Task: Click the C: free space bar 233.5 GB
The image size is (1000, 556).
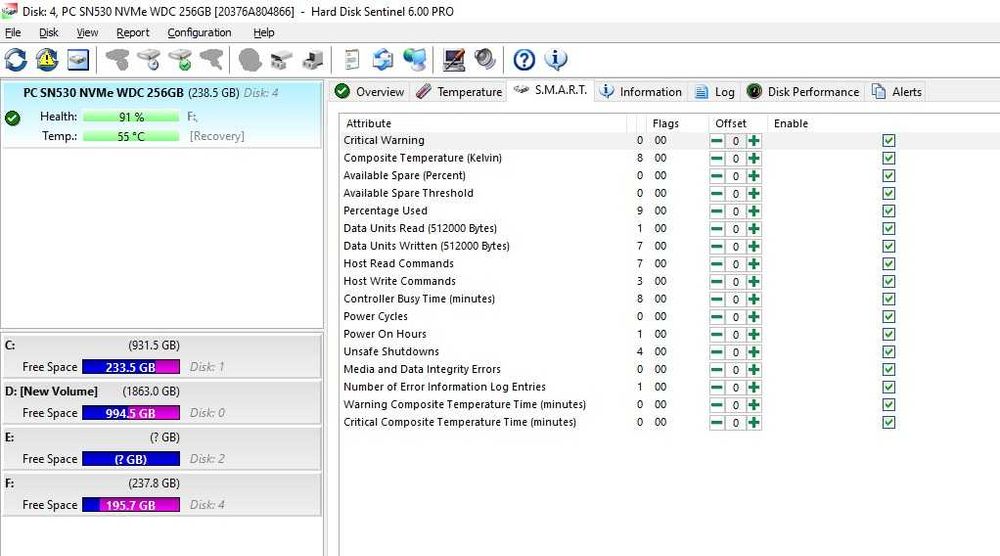Action: (131, 367)
